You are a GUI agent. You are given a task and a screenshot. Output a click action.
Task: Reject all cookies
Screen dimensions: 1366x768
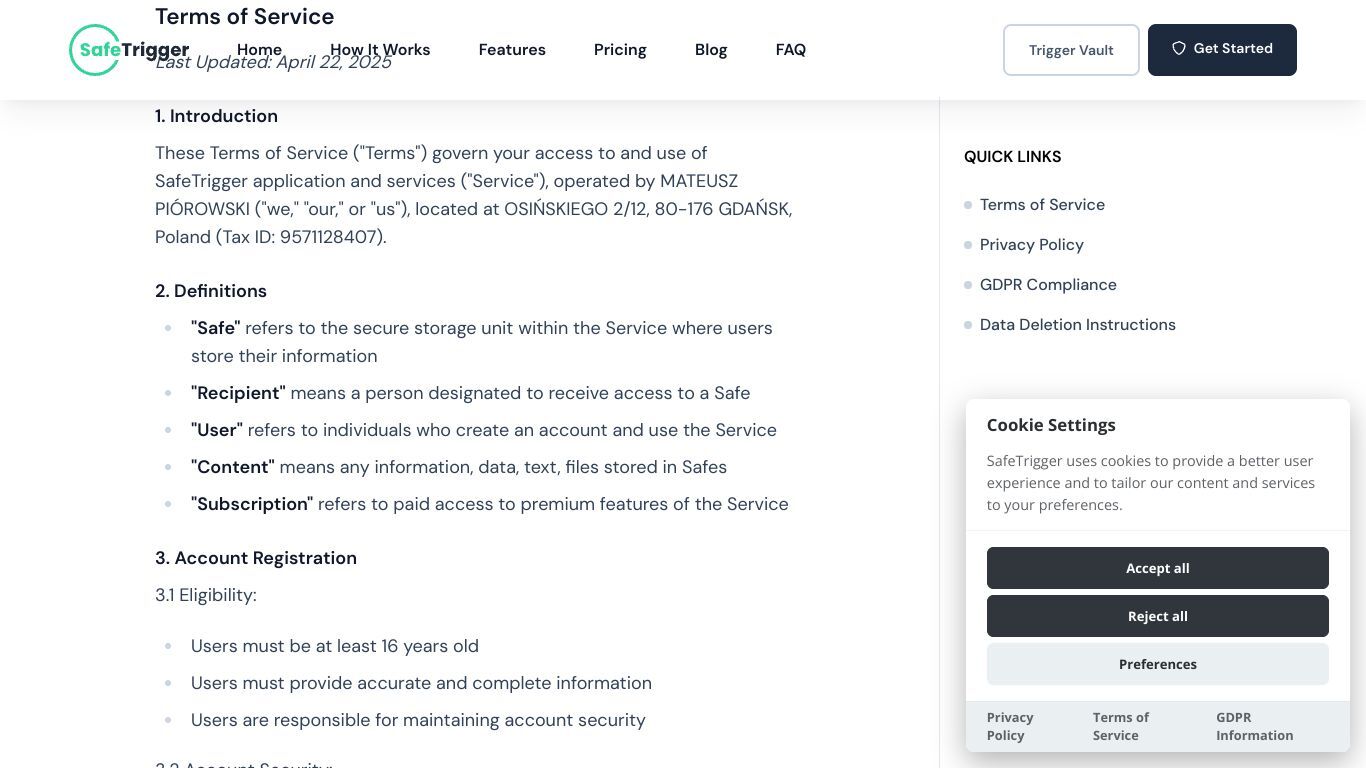(x=1158, y=616)
